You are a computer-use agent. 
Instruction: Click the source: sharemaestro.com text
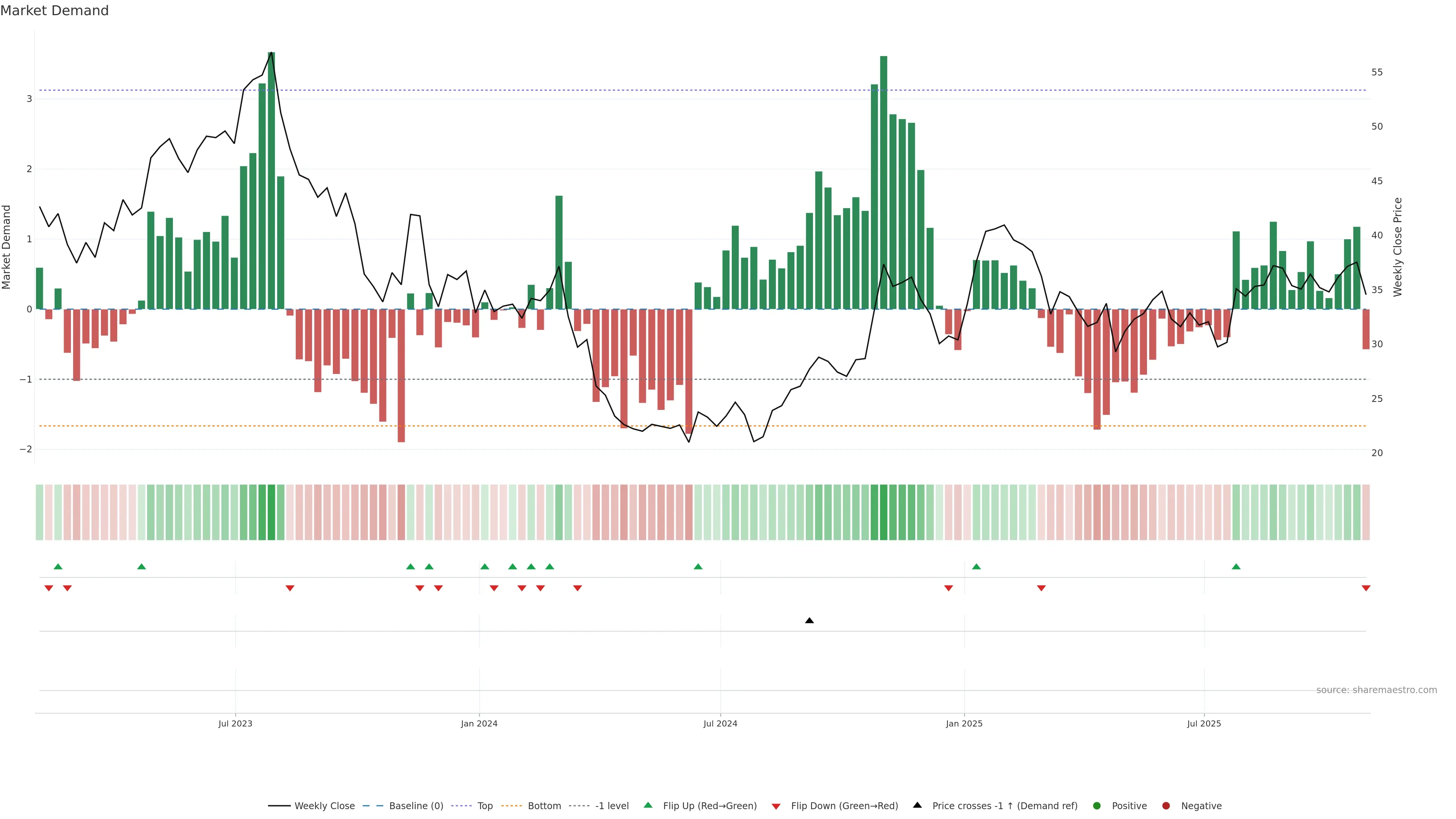1376,690
